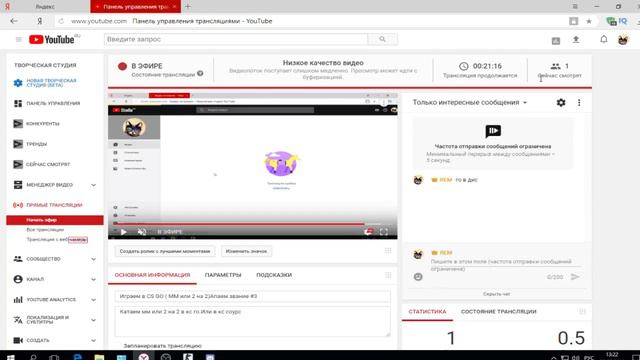Open the chat three-dot options menu
Screen dimensions: 640x360
(579, 102)
